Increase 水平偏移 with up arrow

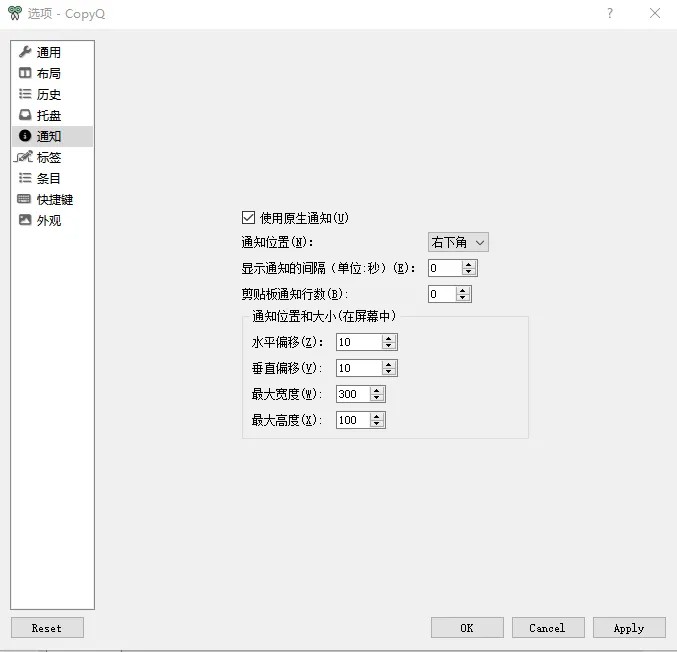[389, 338]
